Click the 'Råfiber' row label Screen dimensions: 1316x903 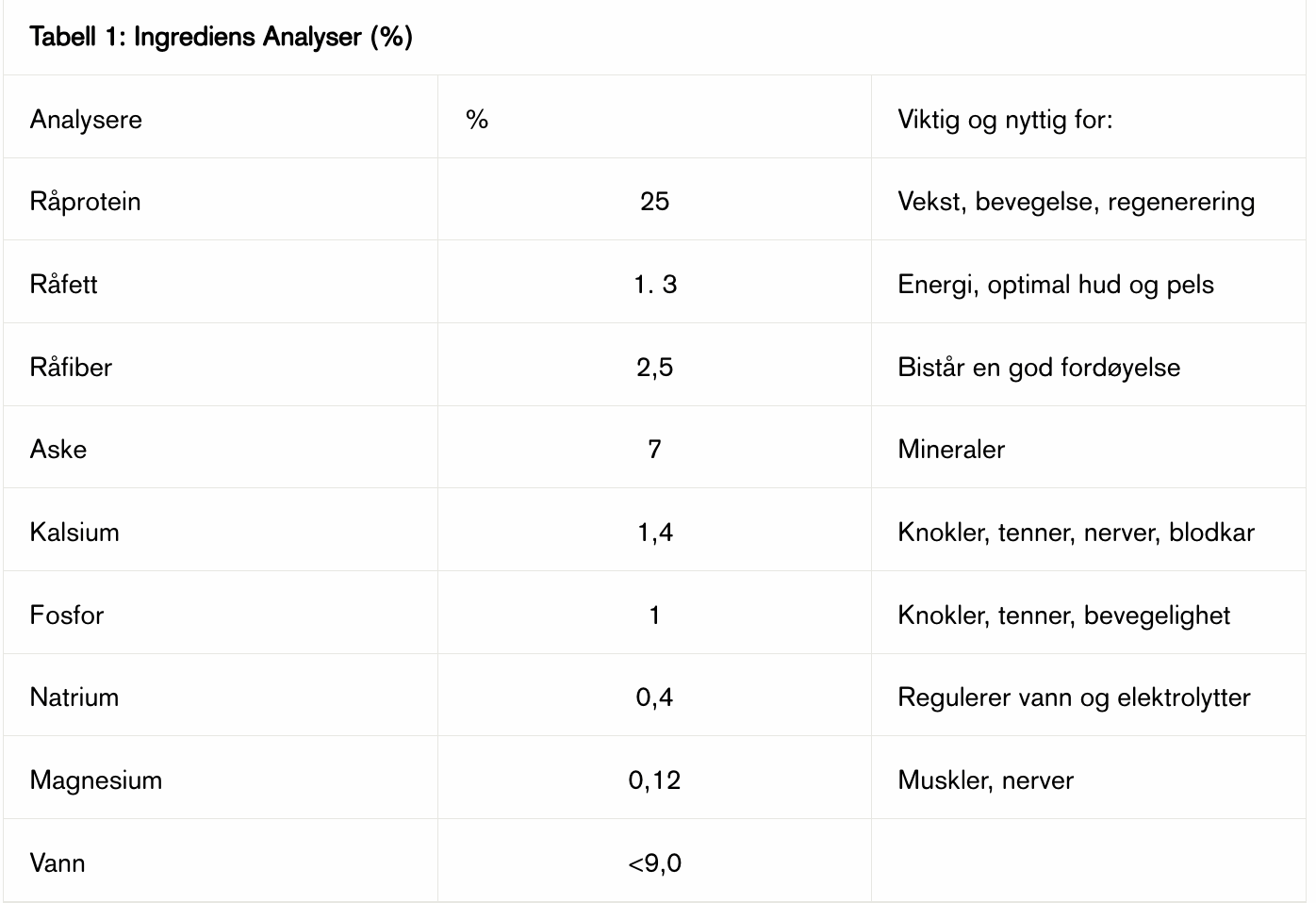click(x=71, y=367)
